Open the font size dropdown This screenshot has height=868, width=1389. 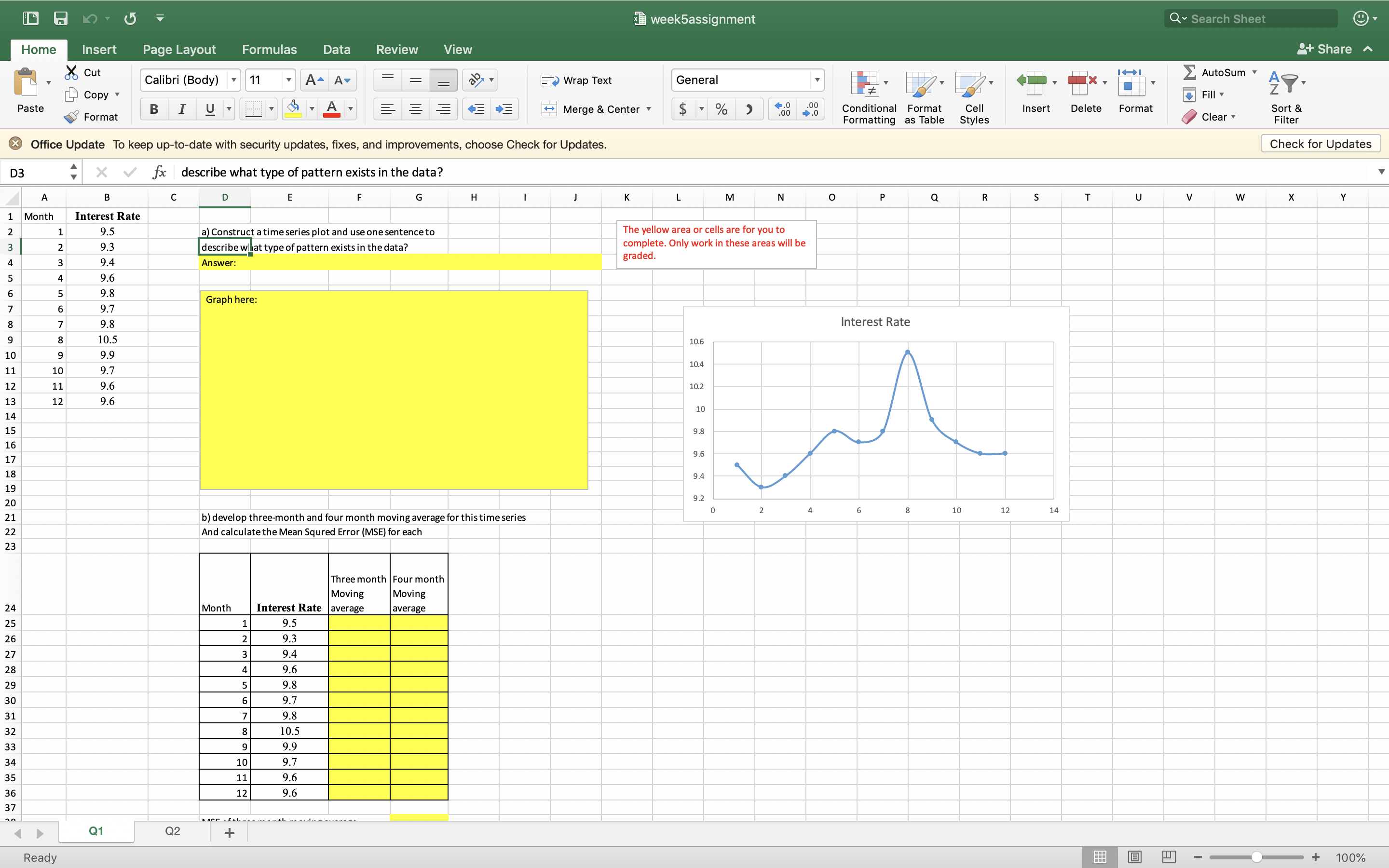point(289,80)
